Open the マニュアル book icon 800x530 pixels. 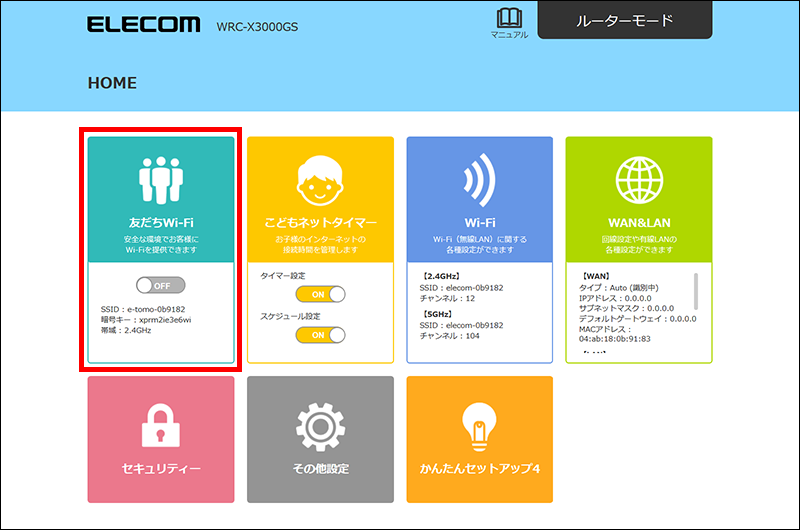(509, 18)
